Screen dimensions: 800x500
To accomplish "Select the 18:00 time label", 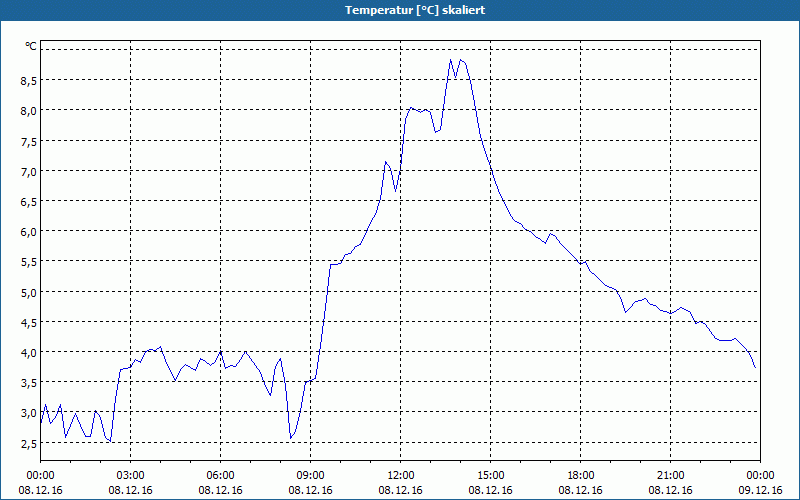I will click(581, 476).
